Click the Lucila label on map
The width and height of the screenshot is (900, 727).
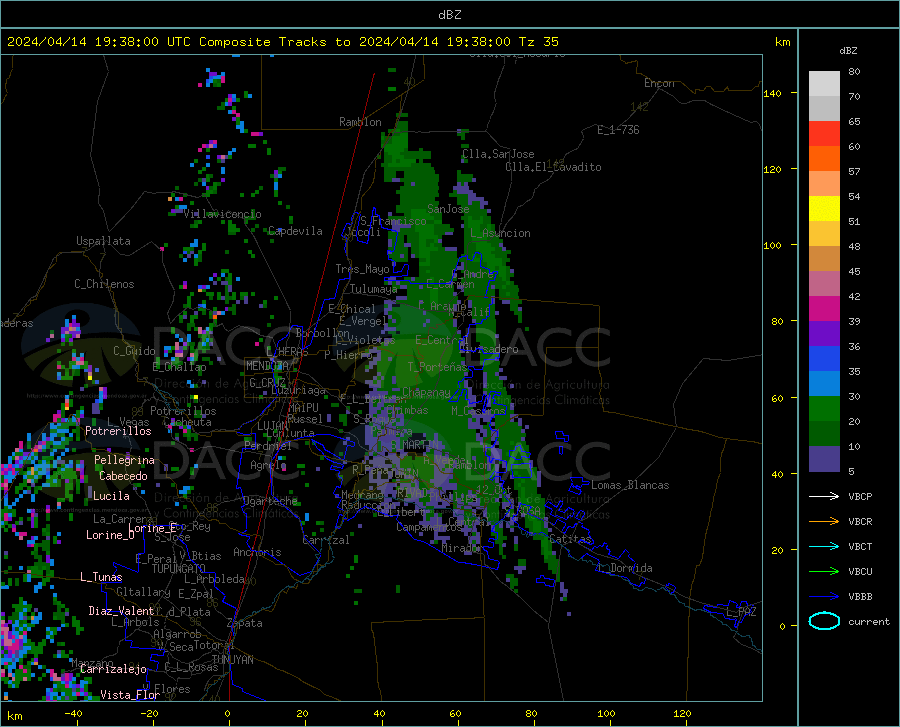click(x=111, y=496)
